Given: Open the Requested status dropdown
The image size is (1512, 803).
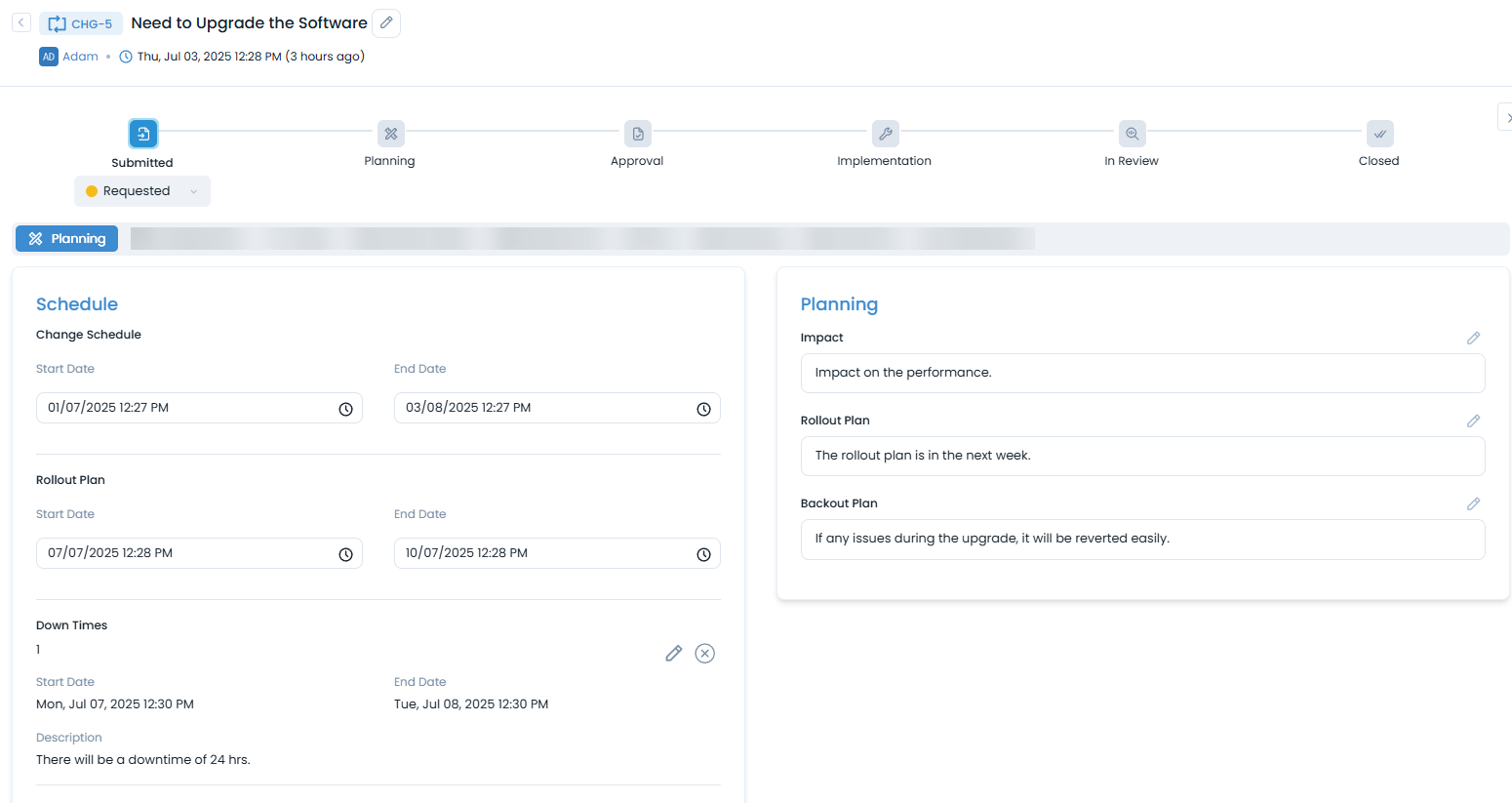Looking at the screenshot, I should (142, 191).
